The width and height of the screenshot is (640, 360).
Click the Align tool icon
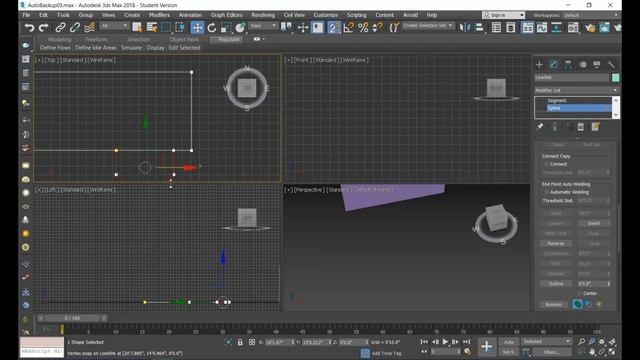coord(480,28)
